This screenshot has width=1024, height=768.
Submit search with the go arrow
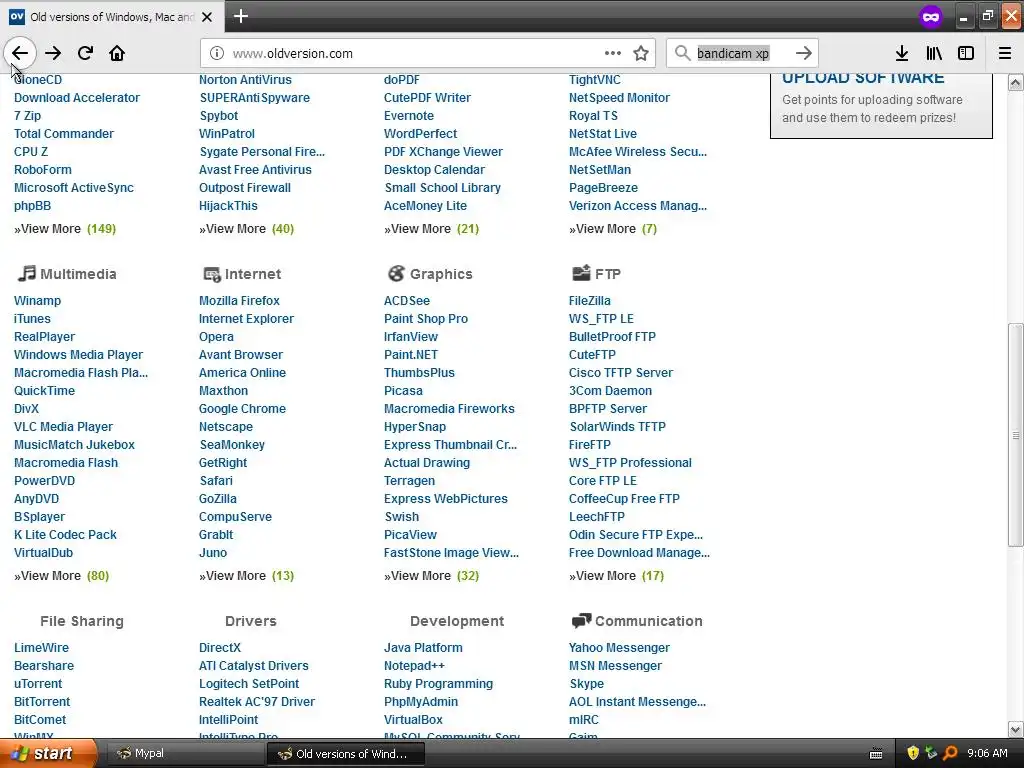click(804, 53)
